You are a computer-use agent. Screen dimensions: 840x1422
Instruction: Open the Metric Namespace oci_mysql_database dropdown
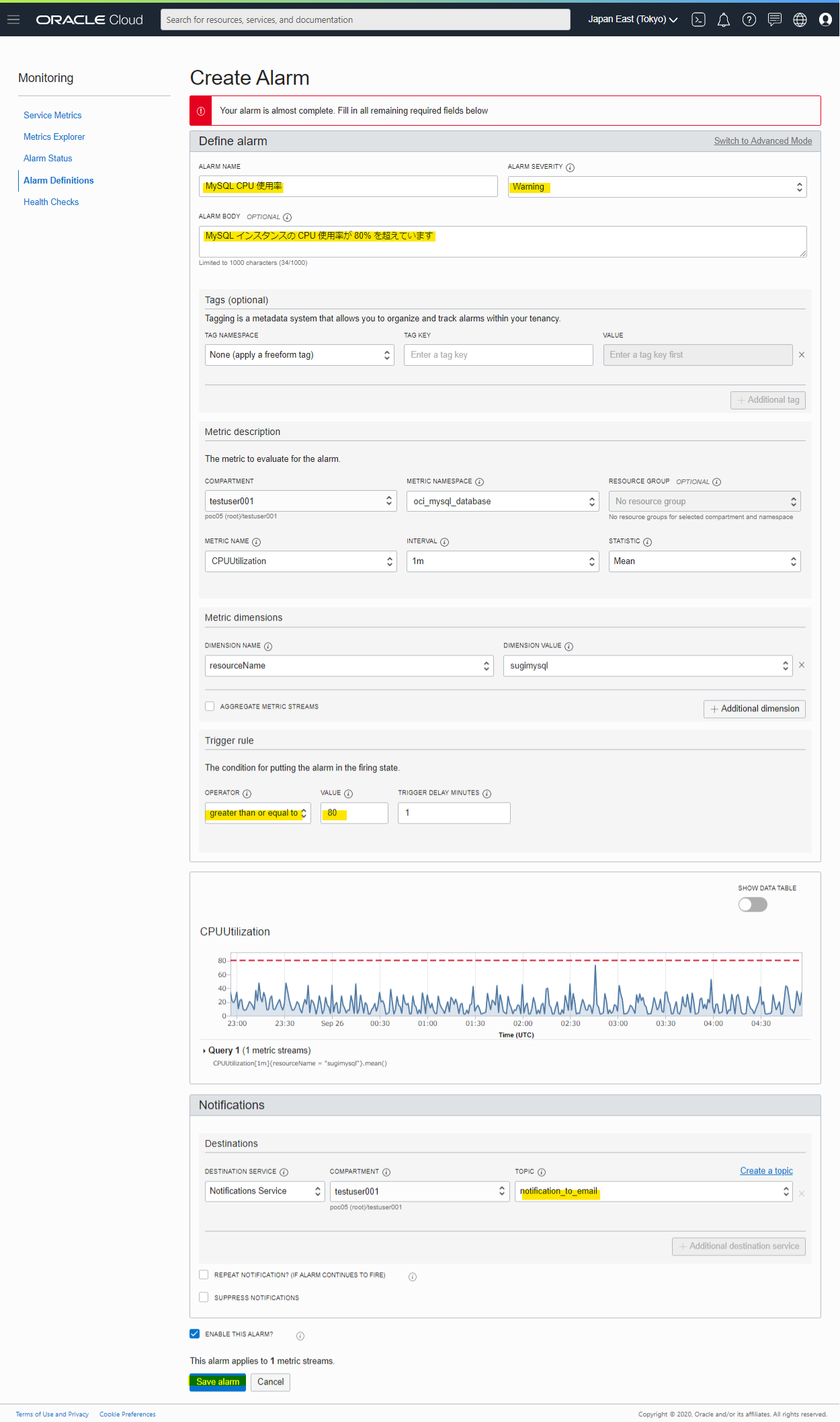(503, 502)
